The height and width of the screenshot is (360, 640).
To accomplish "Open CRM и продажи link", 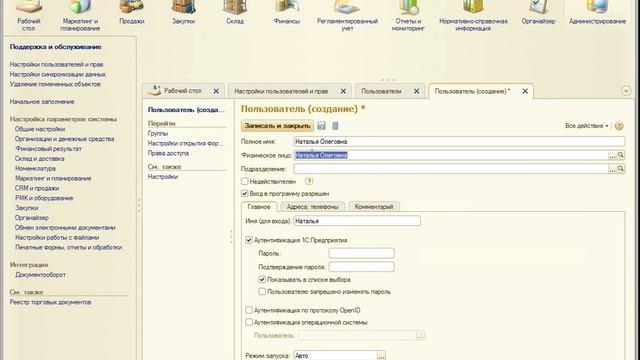I will point(37,188).
